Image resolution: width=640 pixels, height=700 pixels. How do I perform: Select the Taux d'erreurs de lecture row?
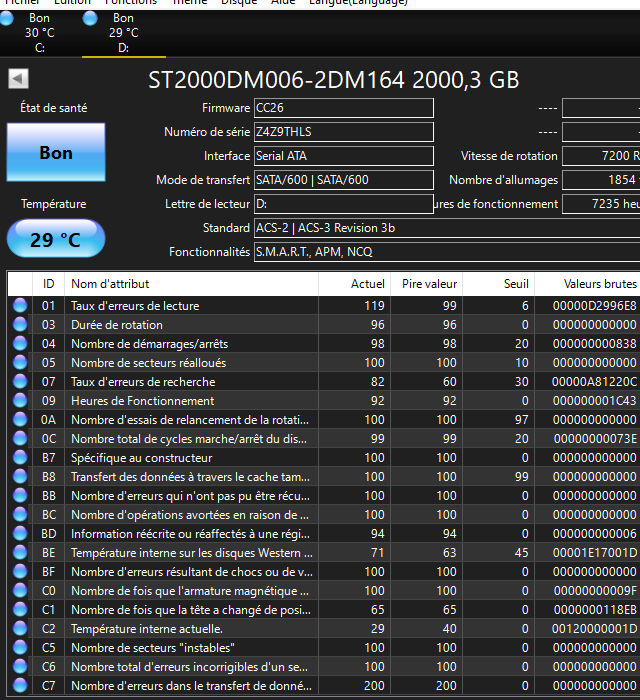pyautogui.click(x=324, y=305)
